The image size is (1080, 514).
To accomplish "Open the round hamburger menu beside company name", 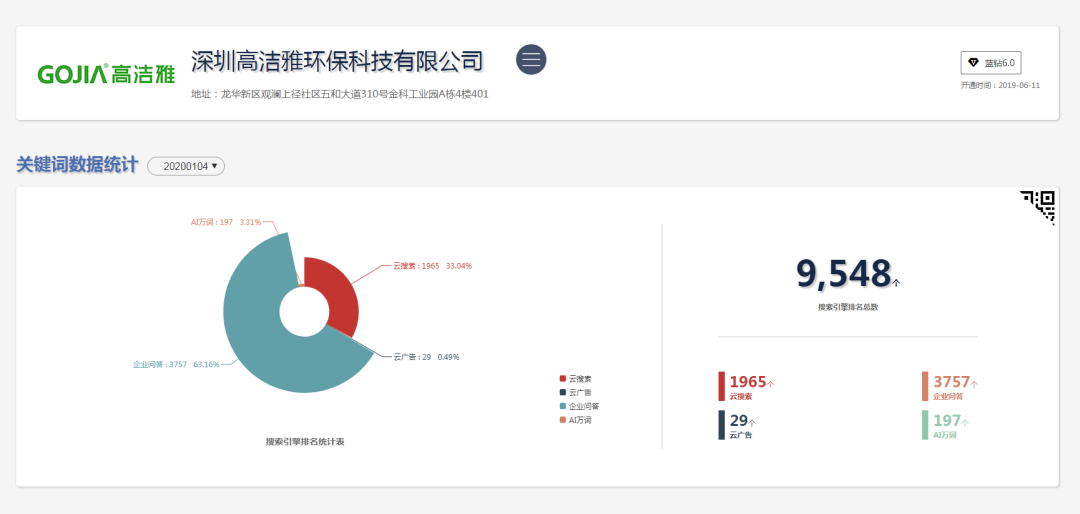I will tap(531, 60).
